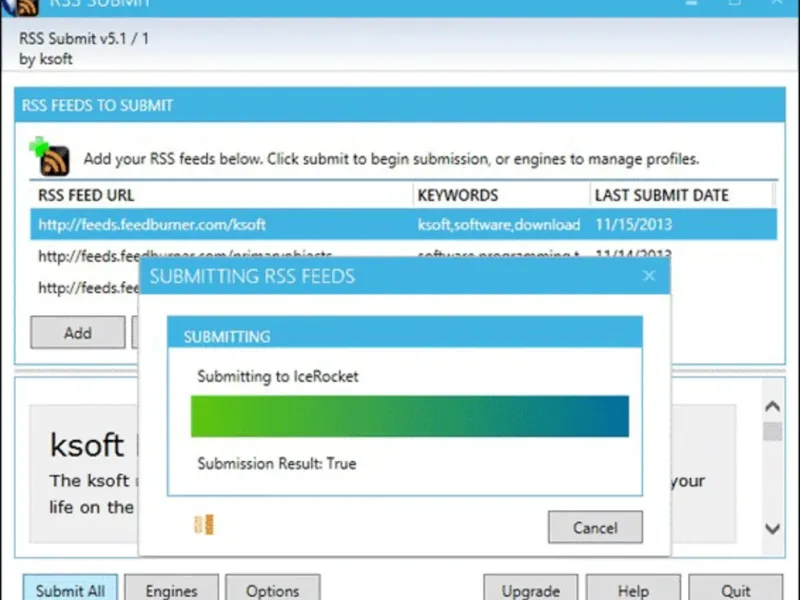Click the add RSS feed icon
Viewport: 800px width, 600px height.
50,157
